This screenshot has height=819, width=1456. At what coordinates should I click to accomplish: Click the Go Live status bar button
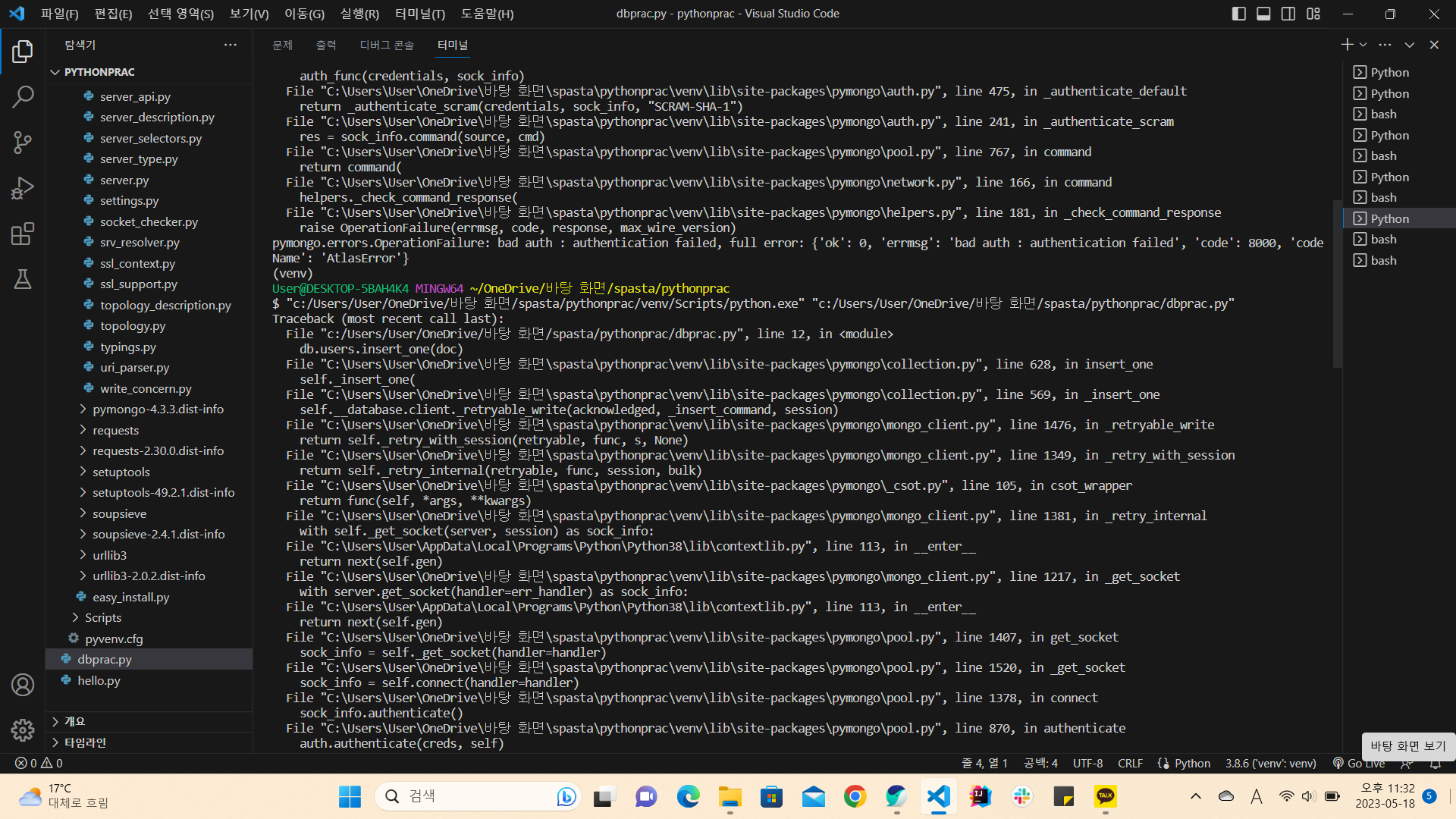click(1359, 763)
